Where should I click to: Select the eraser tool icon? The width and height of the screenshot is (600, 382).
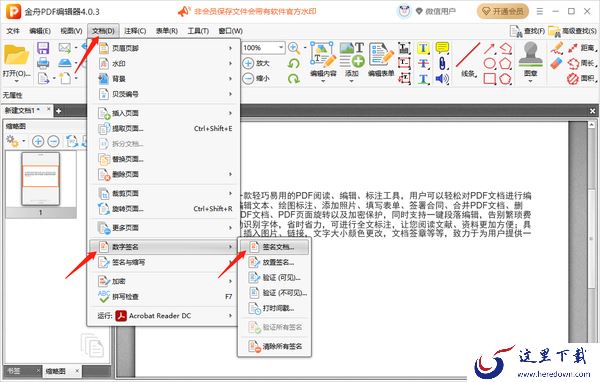(x=557, y=63)
